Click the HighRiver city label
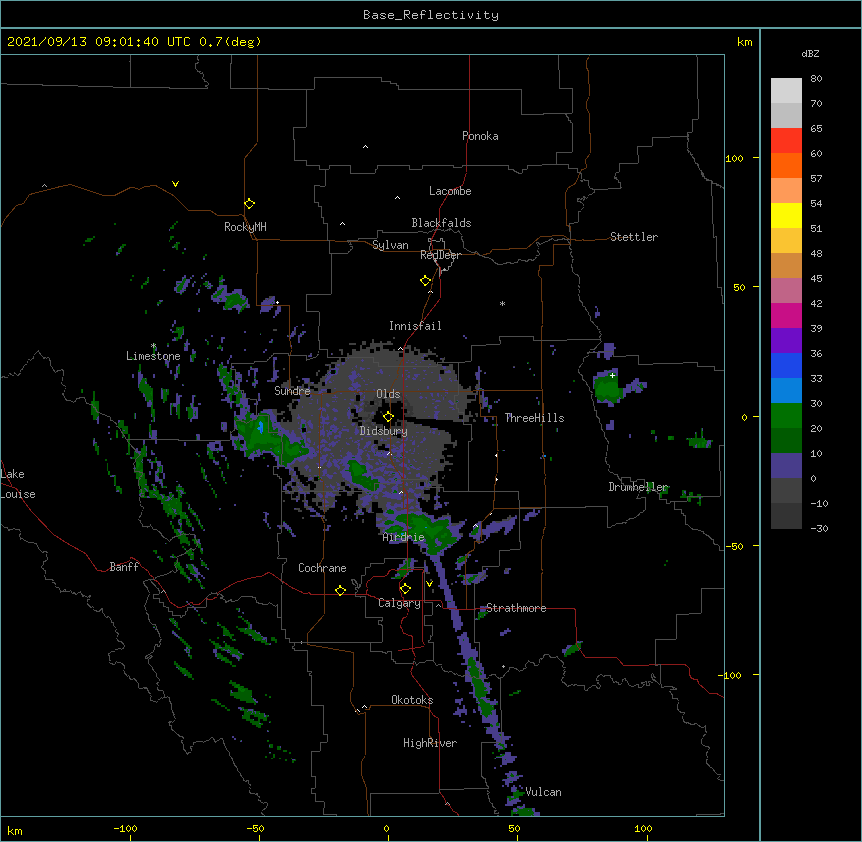Screen dimensions: 862x842 429,743
